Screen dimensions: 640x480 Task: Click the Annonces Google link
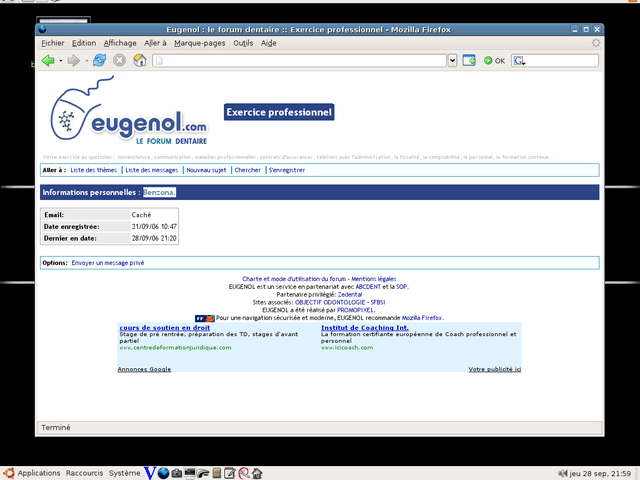coord(144,369)
